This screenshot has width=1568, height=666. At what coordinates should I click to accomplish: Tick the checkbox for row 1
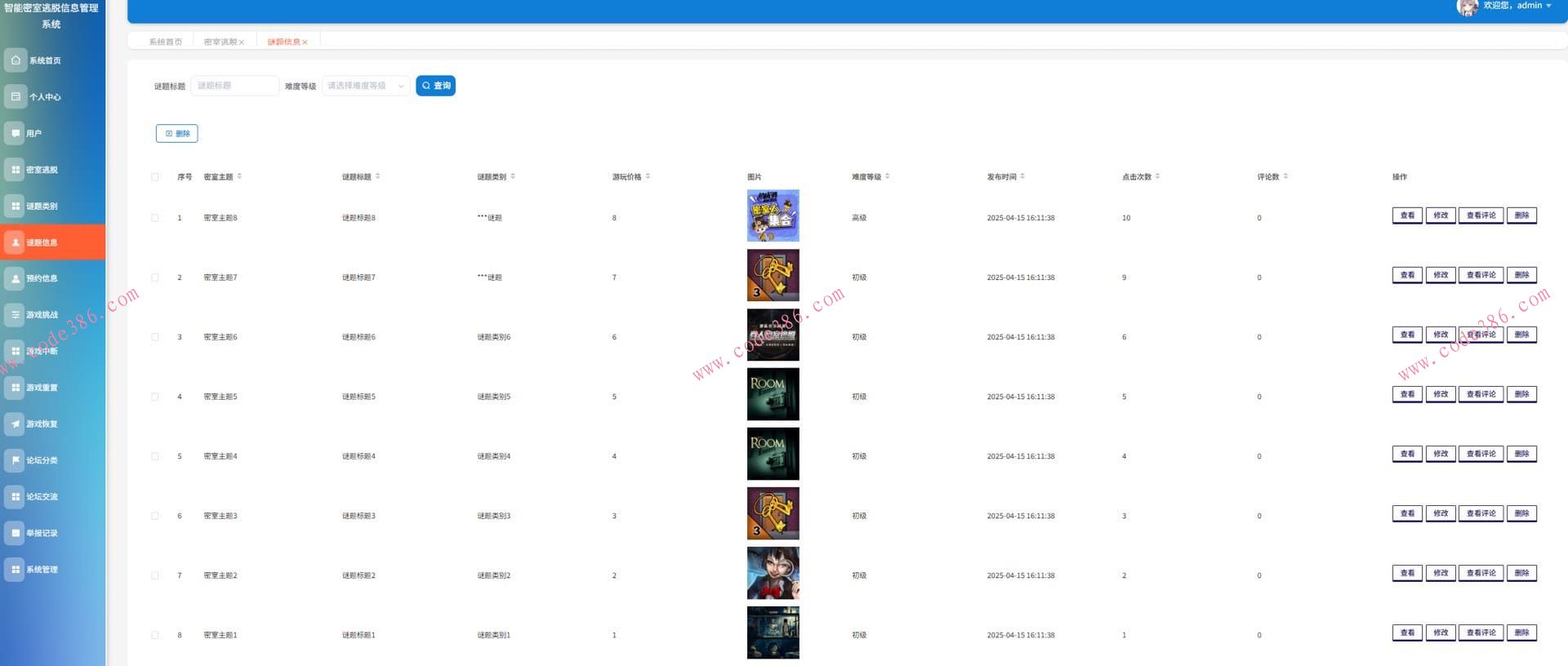155,218
